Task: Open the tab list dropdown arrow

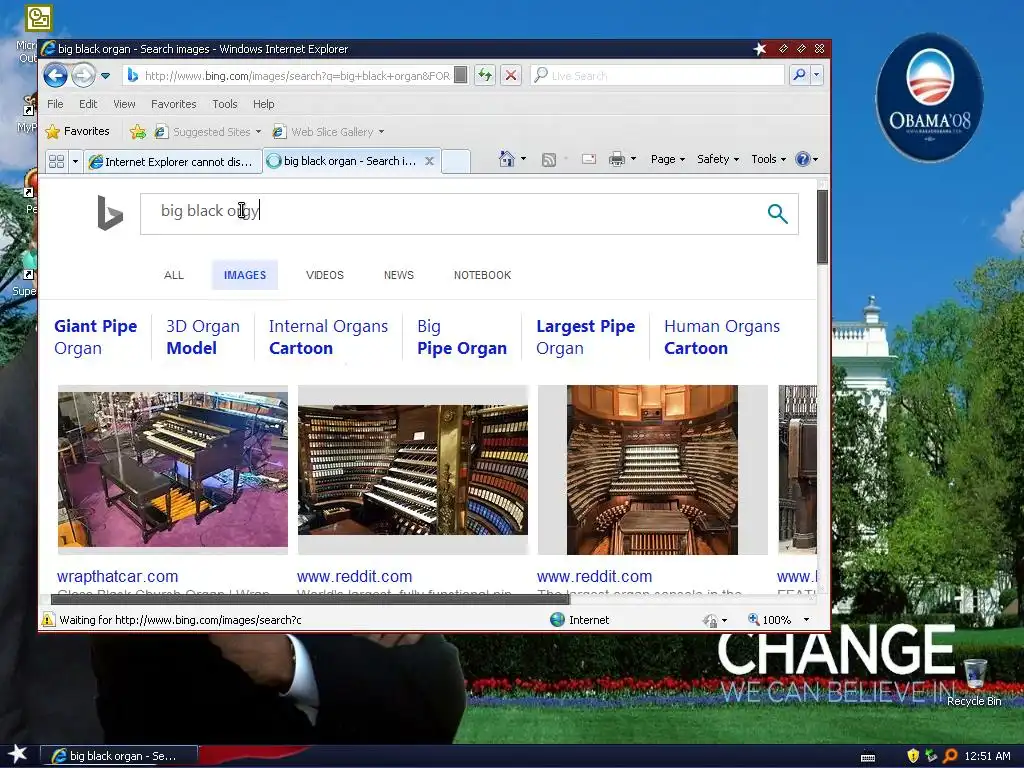Action: [x=75, y=161]
